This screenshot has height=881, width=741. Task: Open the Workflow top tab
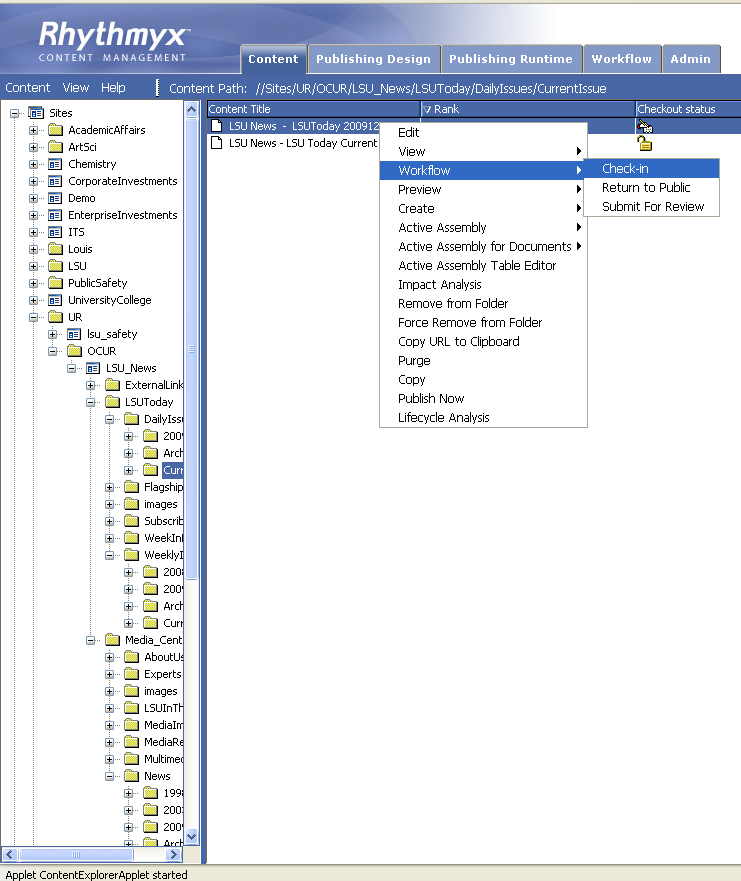pyautogui.click(x=622, y=59)
